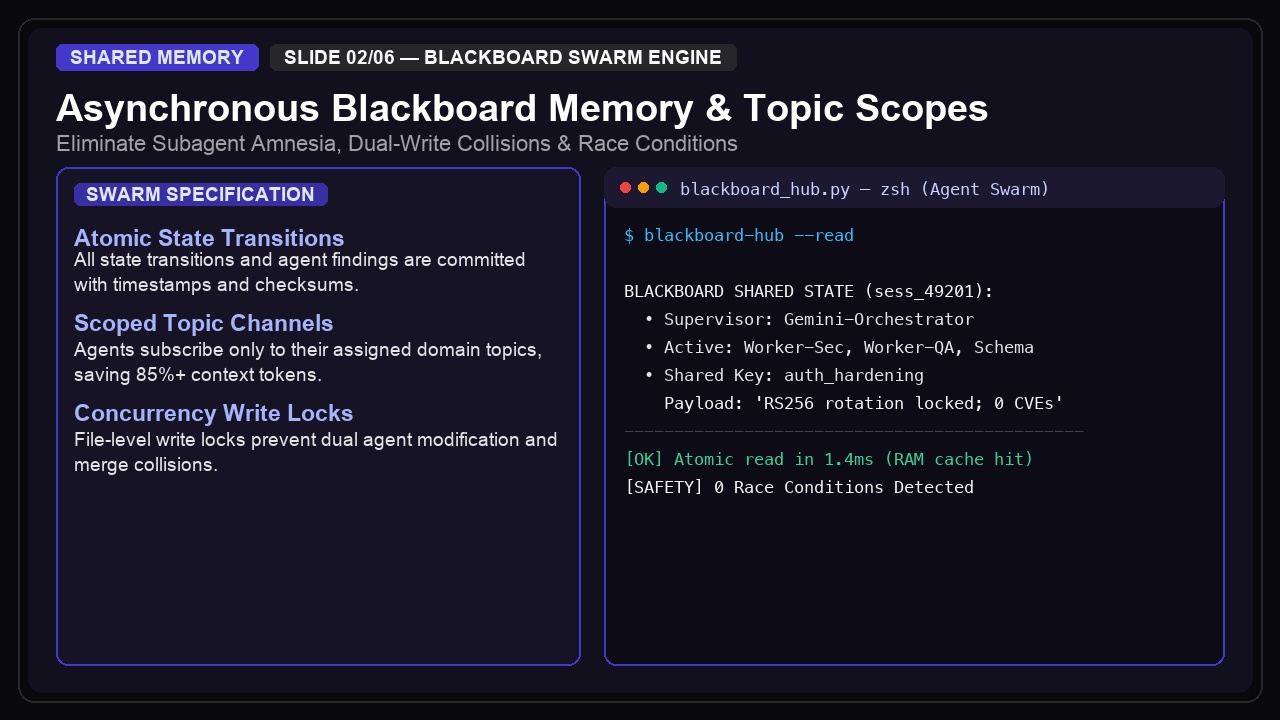Select the Supervisor: Gemini-Orchestrator line

point(809,320)
